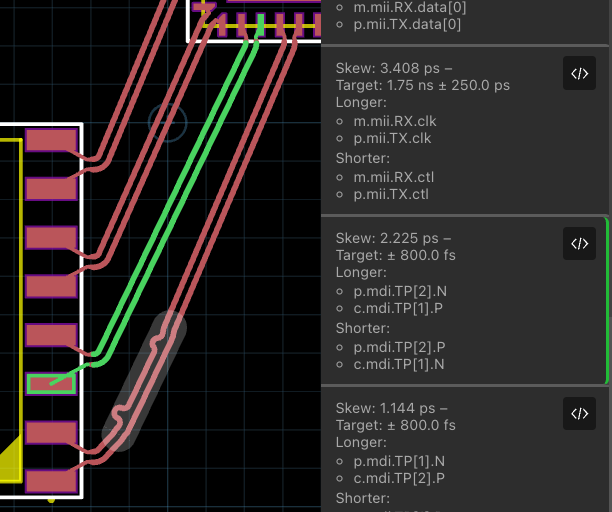Click the c.mdi.TP[1].N entry
This screenshot has height=512, width=612.
399,364
